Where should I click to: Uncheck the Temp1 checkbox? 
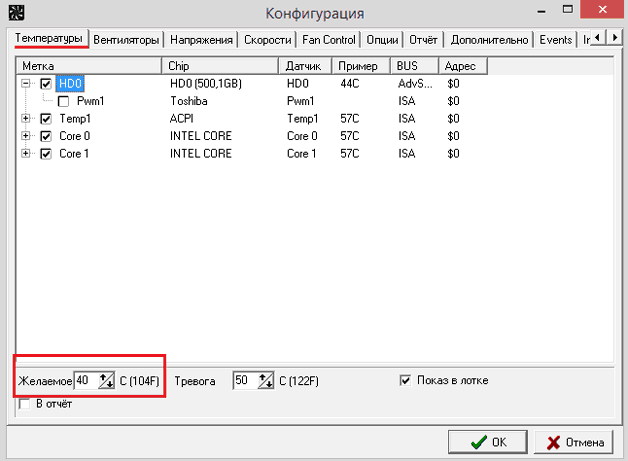click(46, 119)
